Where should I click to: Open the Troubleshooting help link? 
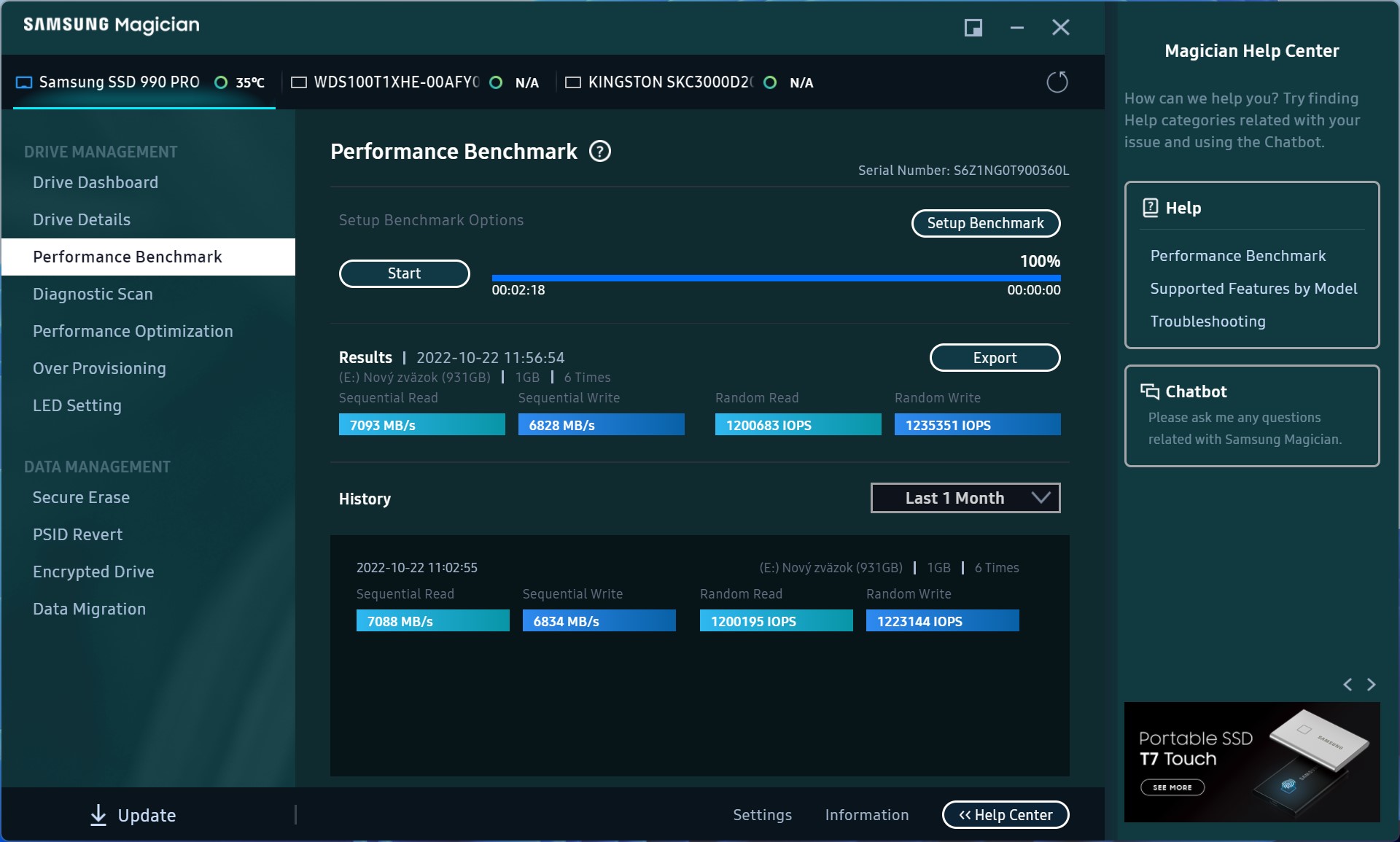coord(1207,321)
